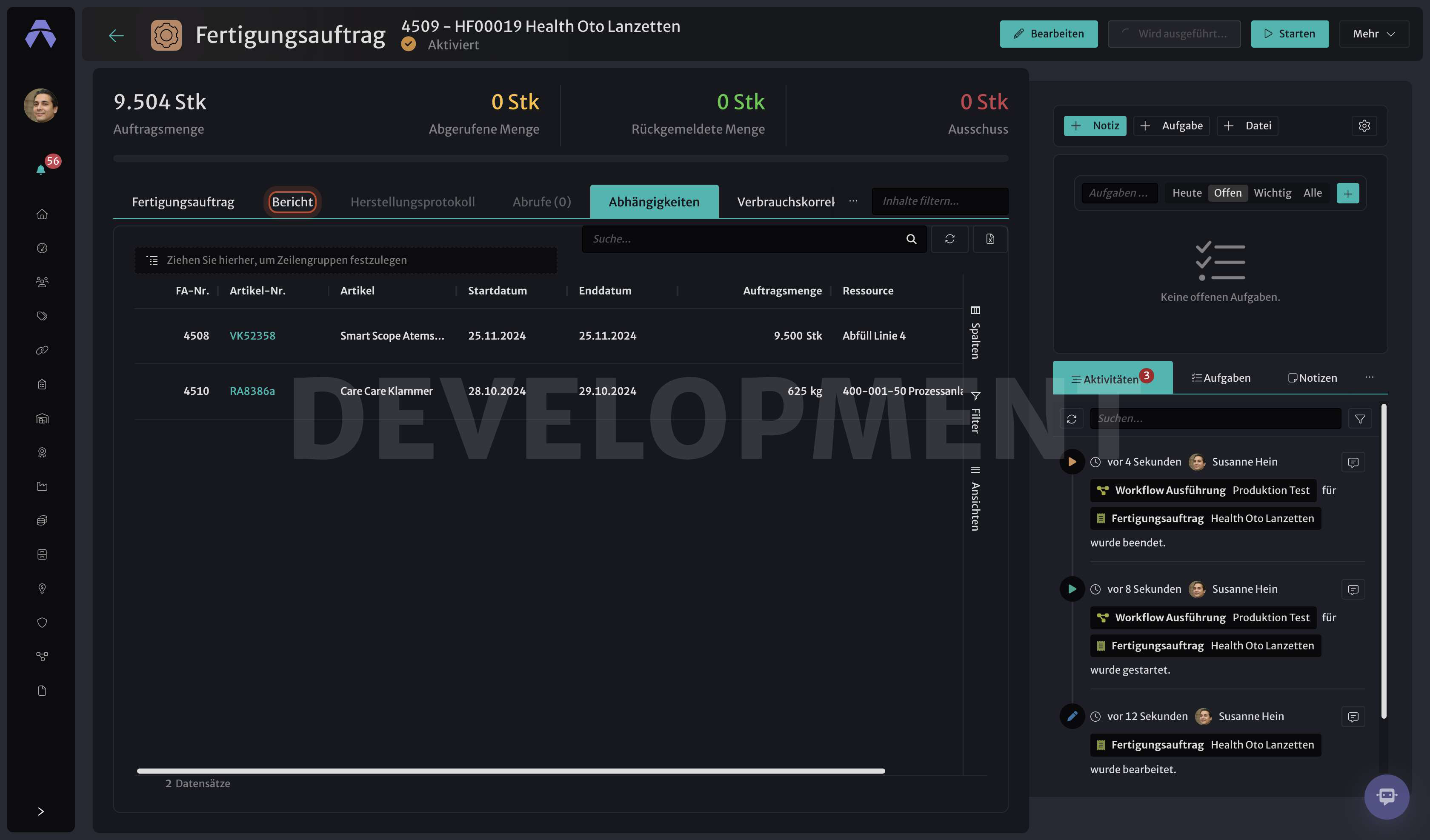Switch to the Fertigungsauftrag tab

point(183,202)
